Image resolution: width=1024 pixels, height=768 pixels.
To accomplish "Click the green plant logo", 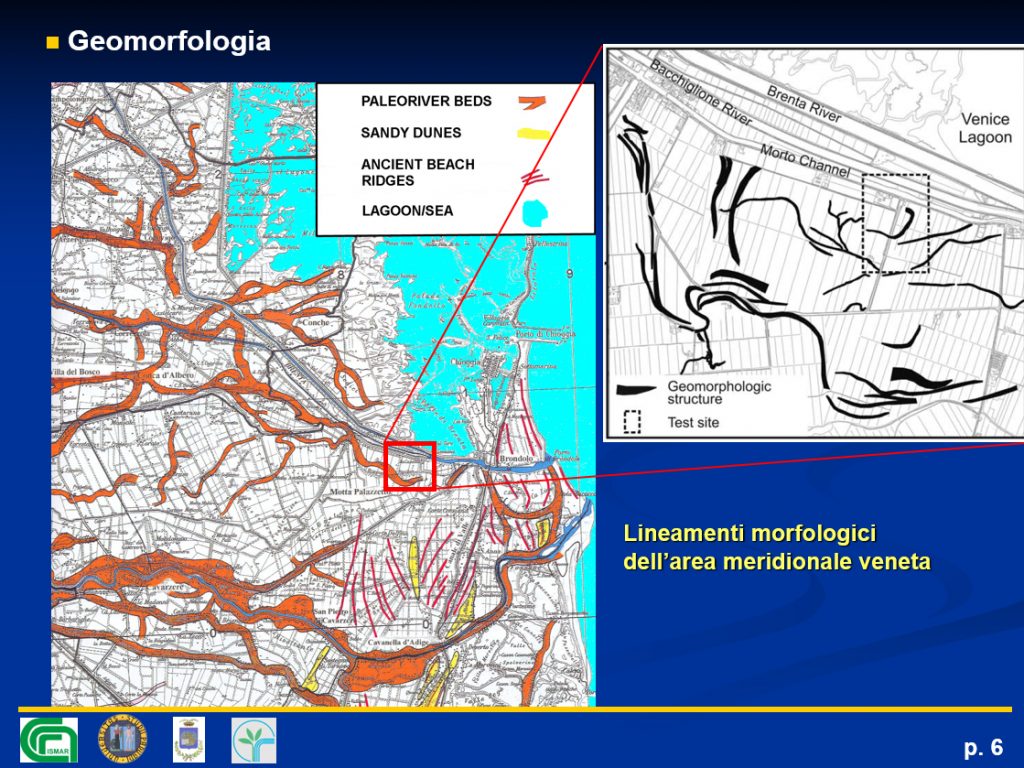I will click(253, 740).
